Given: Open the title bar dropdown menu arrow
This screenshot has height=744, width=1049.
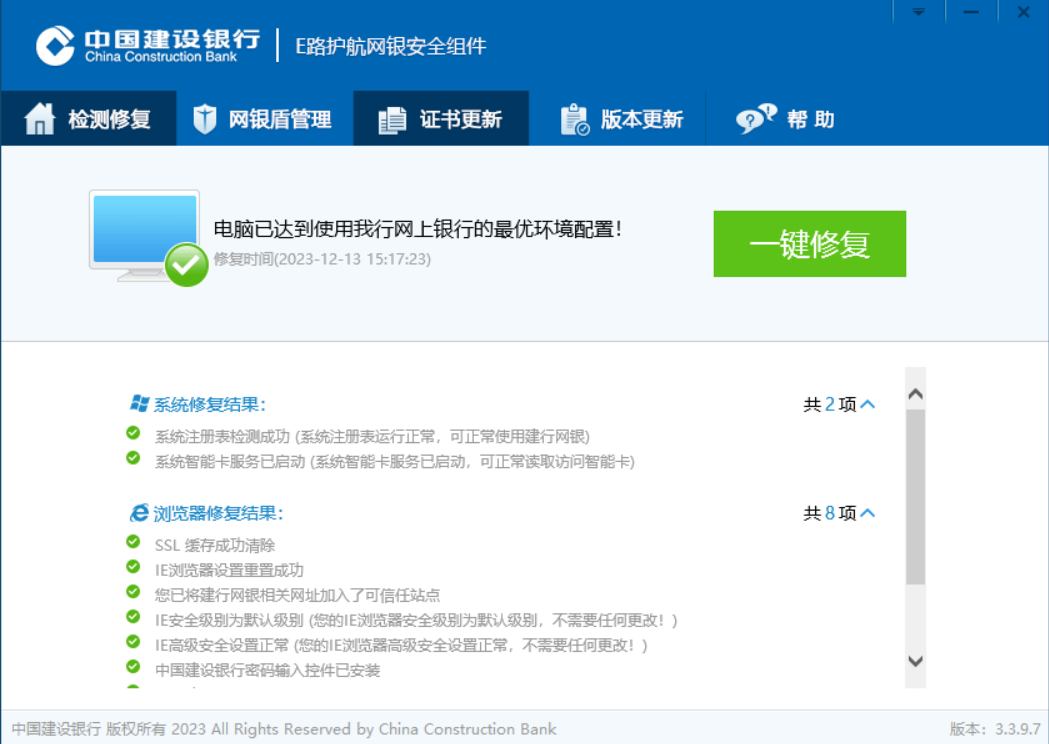Looking at the screenshot, I should pyautogui.click(x=918, y=12).
